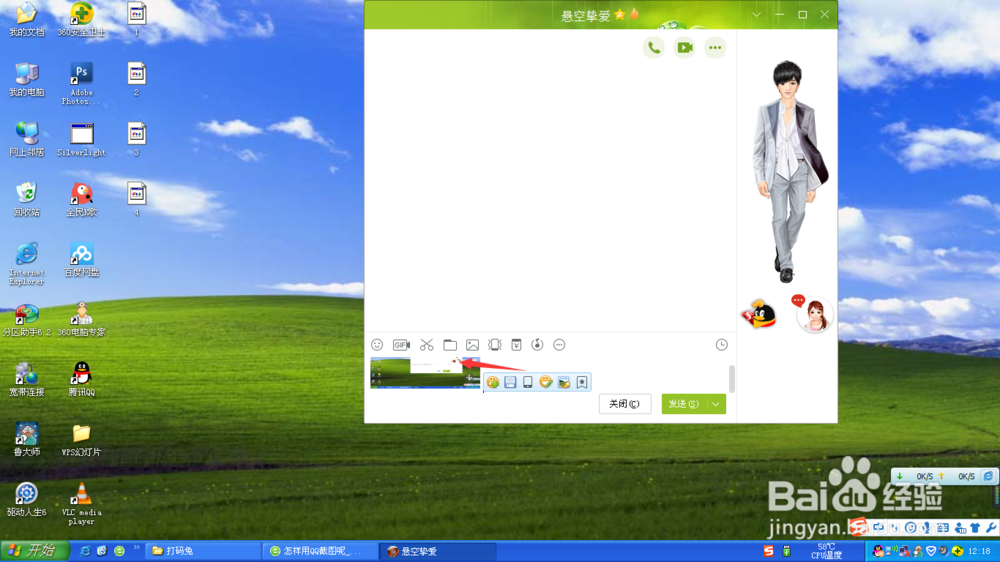The image size is (1000, 562).
Task: Click the 关闭(C) button
Action: 624,404
